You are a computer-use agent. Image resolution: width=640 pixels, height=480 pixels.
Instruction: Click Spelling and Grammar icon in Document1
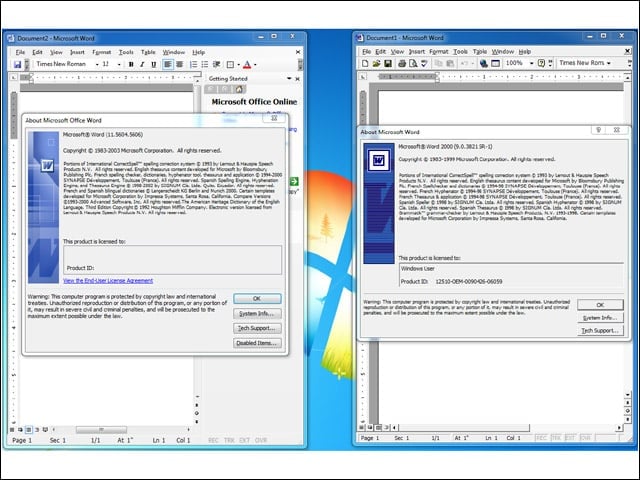pyautogui.click(x=424, y=63)
